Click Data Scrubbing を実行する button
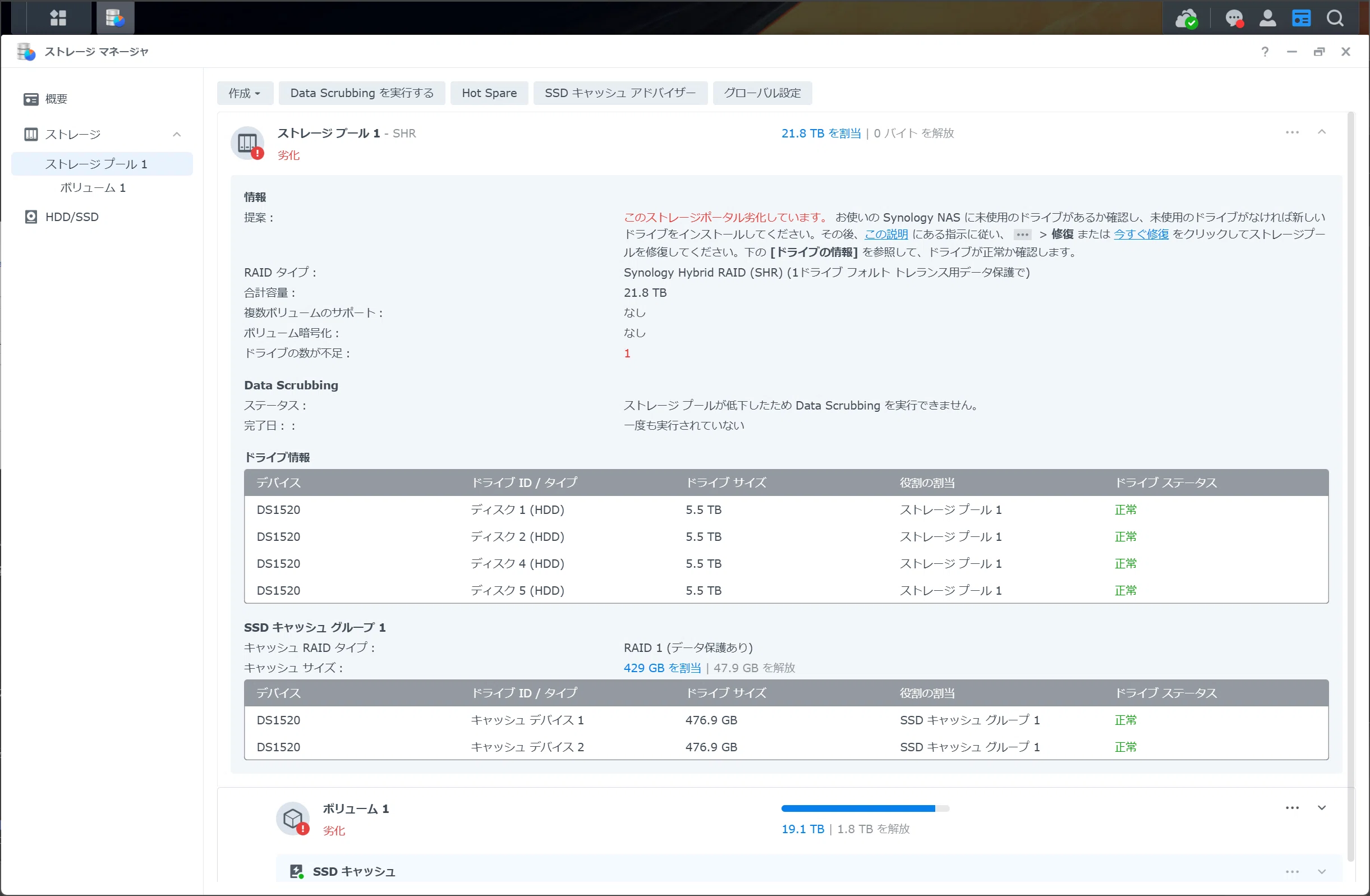The width and height of the screenshot is (1370, 896). click(361, 93)
